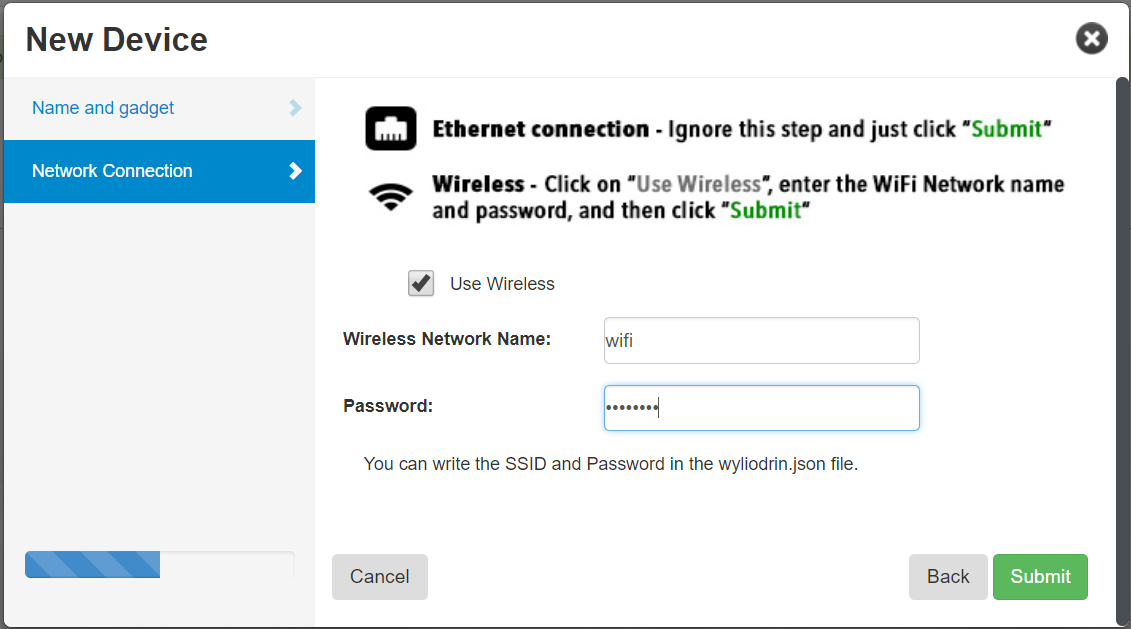
Task: Click into the Password field
Action: pyautogui.click(x=761, y=408)
